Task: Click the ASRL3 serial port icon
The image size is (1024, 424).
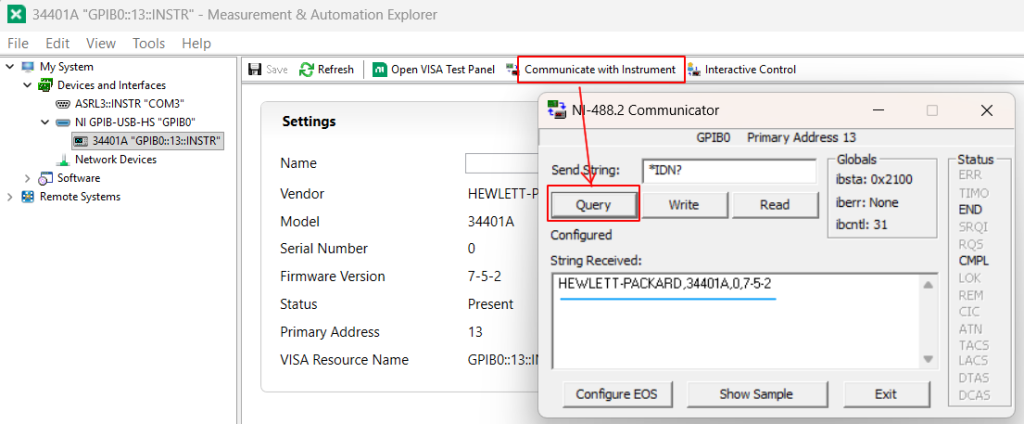Action: click(x=63, y=103)
